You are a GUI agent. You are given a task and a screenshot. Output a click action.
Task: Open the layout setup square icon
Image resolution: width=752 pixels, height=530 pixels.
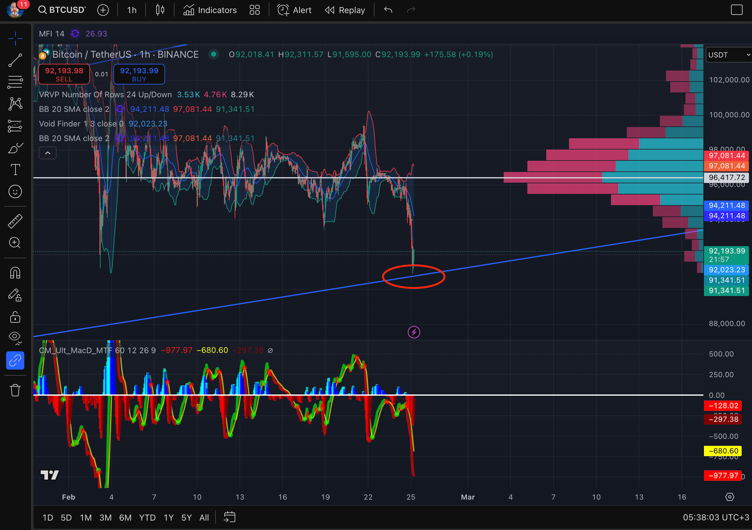coord(737,10)
